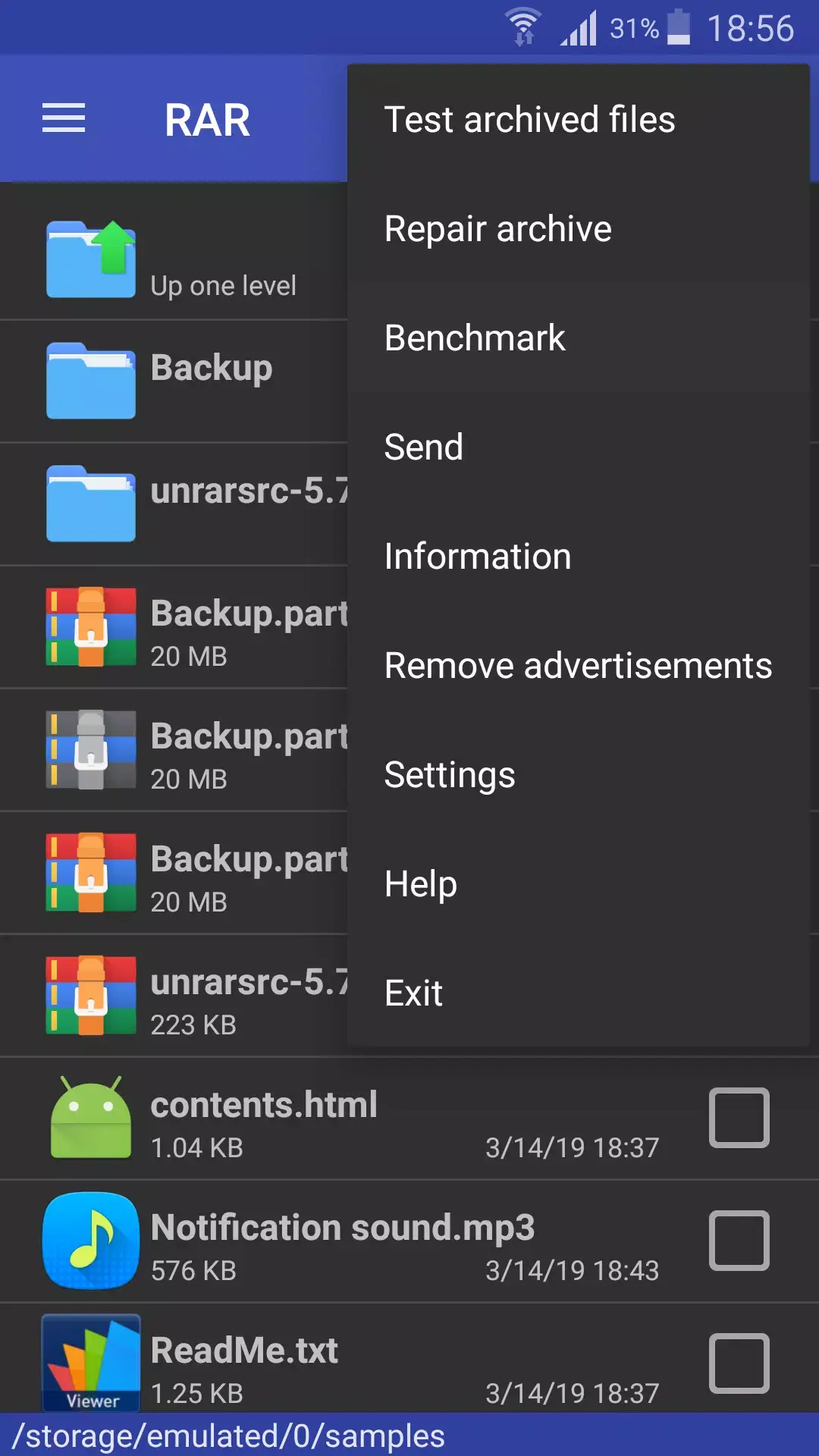
Task: Select Test archived files from the menu
Action: (x=529, y=119)
